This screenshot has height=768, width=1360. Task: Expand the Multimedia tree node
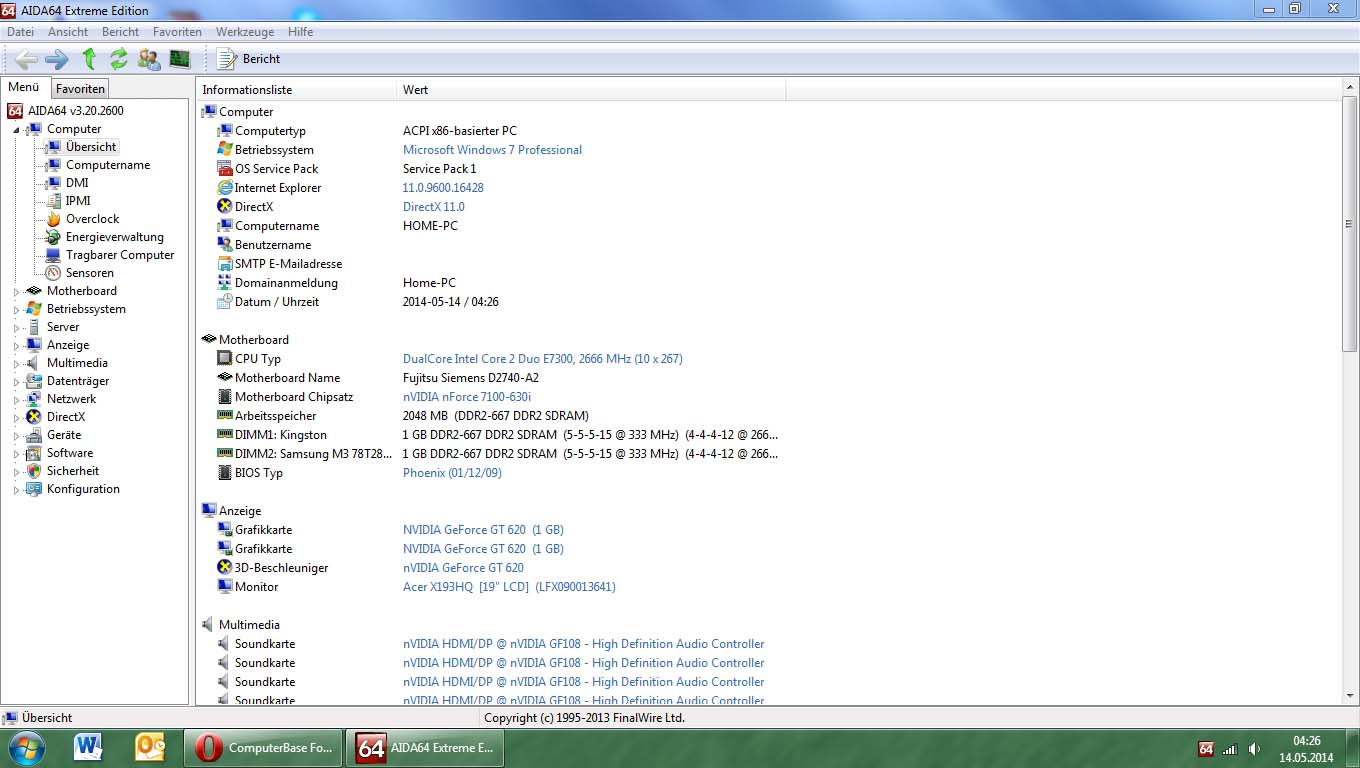click(16, 364)
